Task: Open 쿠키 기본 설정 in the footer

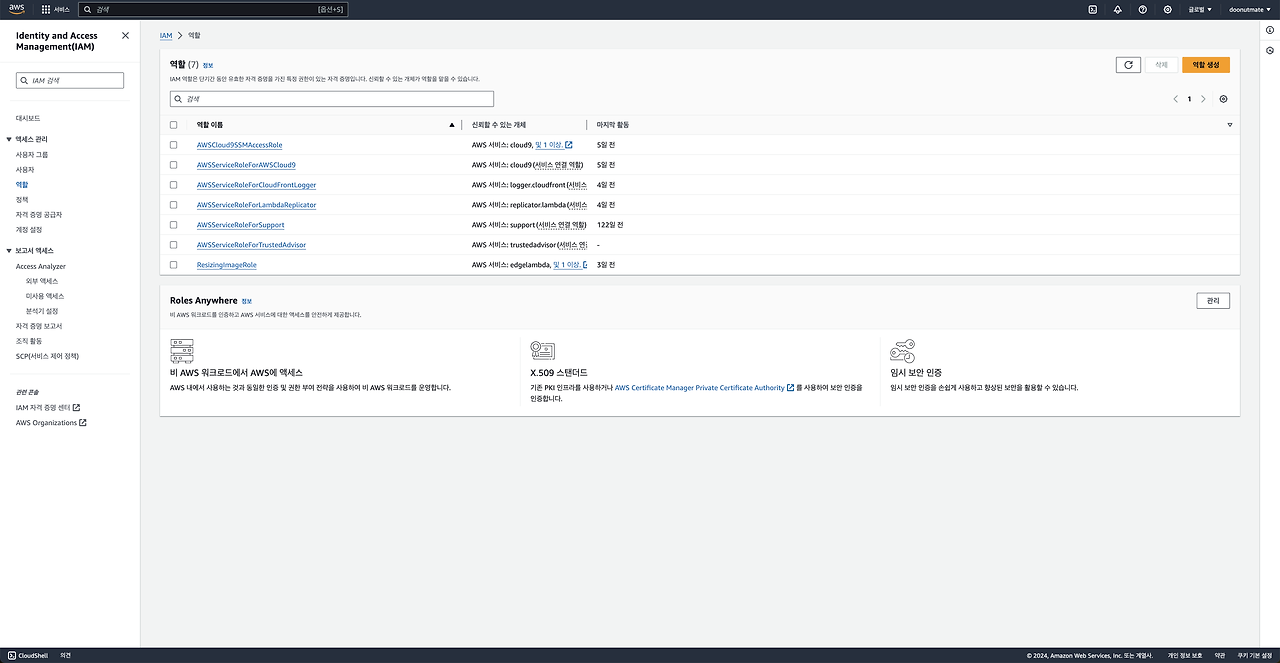Action: 1255,655
